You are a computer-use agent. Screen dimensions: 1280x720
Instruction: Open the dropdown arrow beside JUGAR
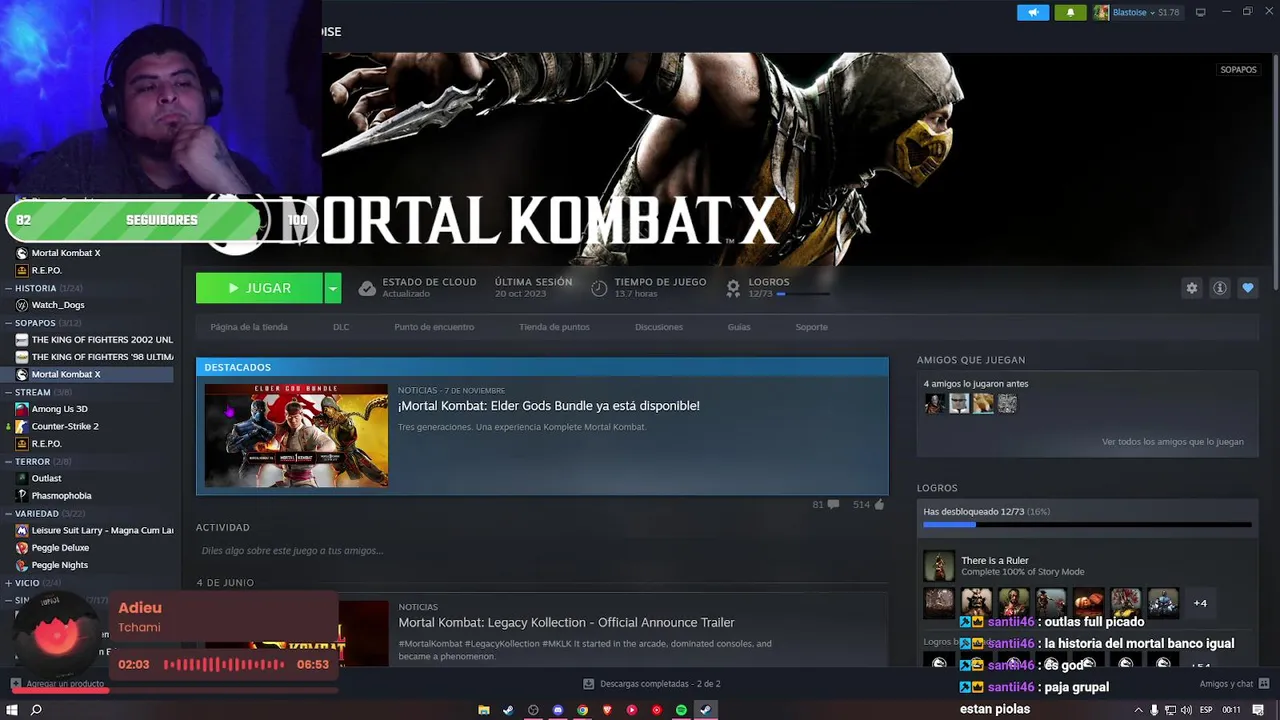(332, 288)
